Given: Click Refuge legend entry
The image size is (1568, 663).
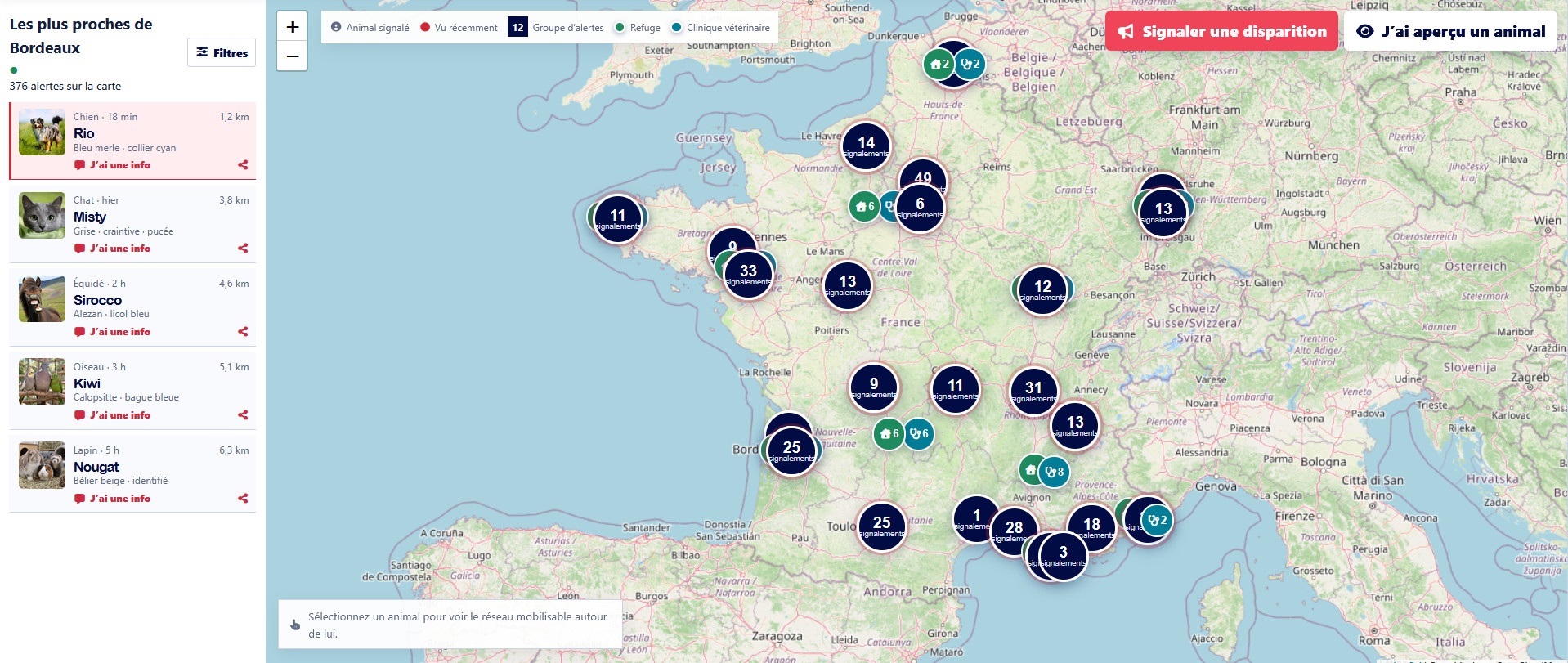Looking at the screenshot, I should 637,28.
